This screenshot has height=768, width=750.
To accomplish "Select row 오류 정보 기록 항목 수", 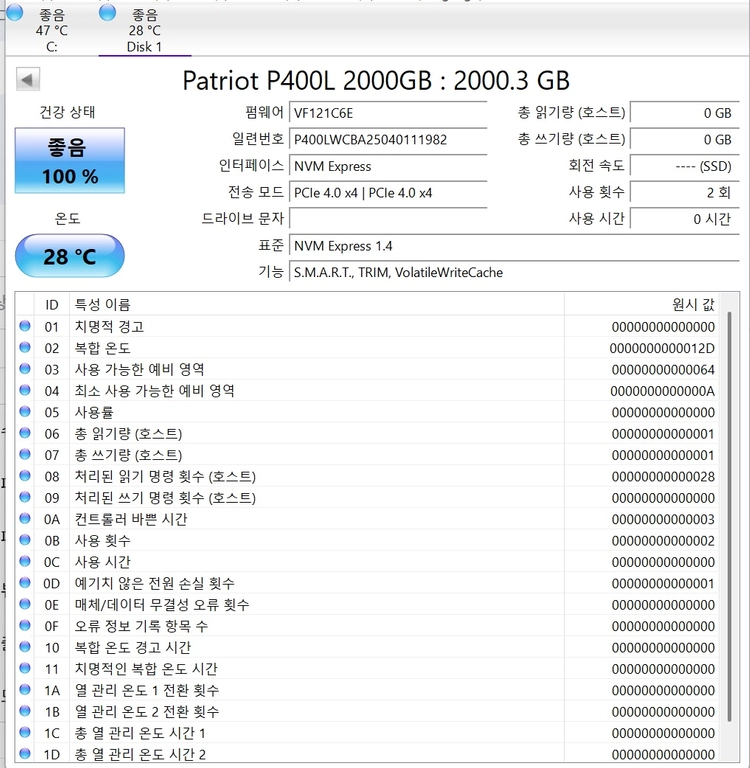I will click(x=367, y=626).
